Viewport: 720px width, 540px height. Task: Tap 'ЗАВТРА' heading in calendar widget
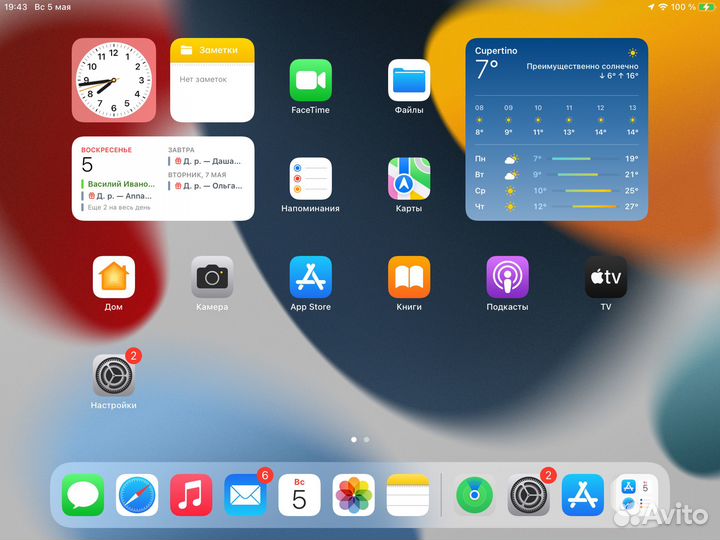[x=181, y=150]
